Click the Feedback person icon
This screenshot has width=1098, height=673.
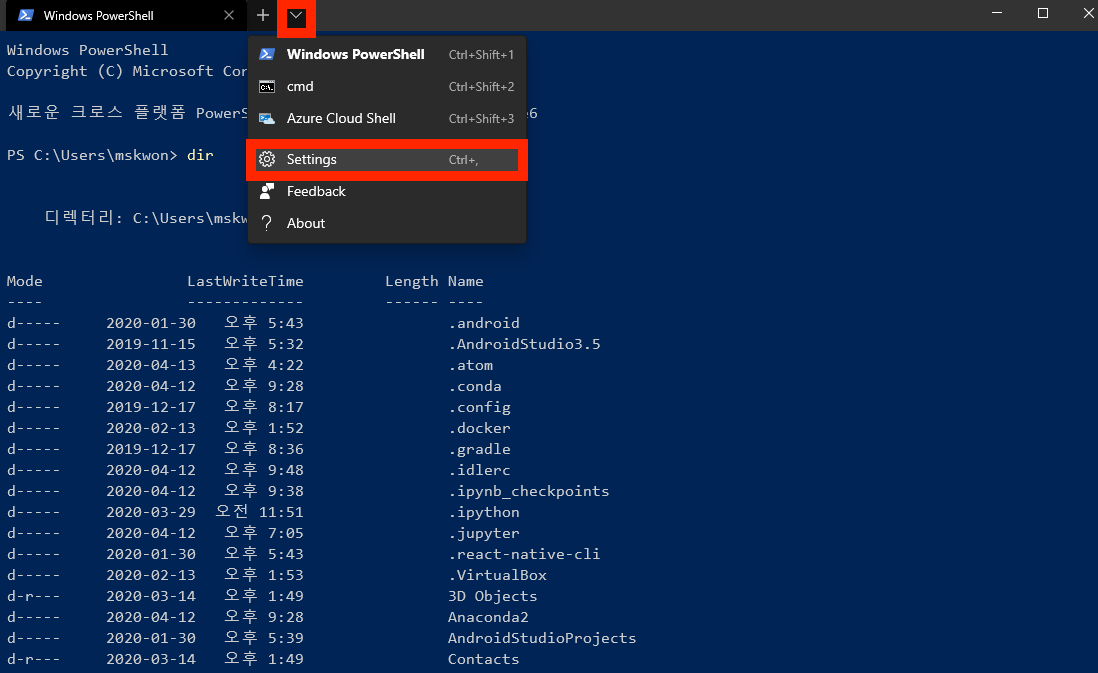point(267,190)
